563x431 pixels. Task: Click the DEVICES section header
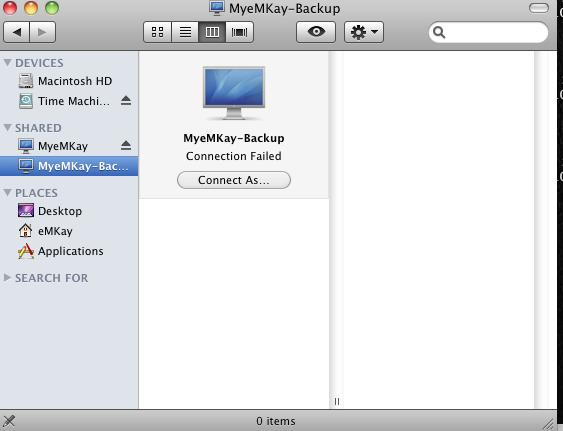pyautogui.click(x=39, y=63)
